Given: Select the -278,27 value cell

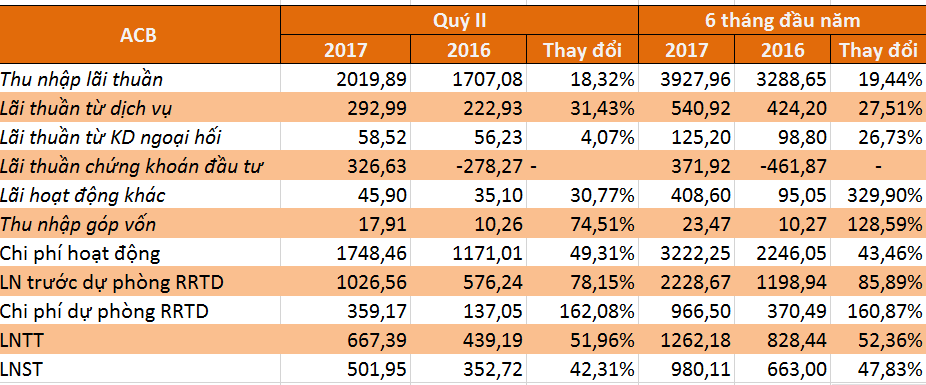Looking at the screenshot, I should click(x=468, y=165).
